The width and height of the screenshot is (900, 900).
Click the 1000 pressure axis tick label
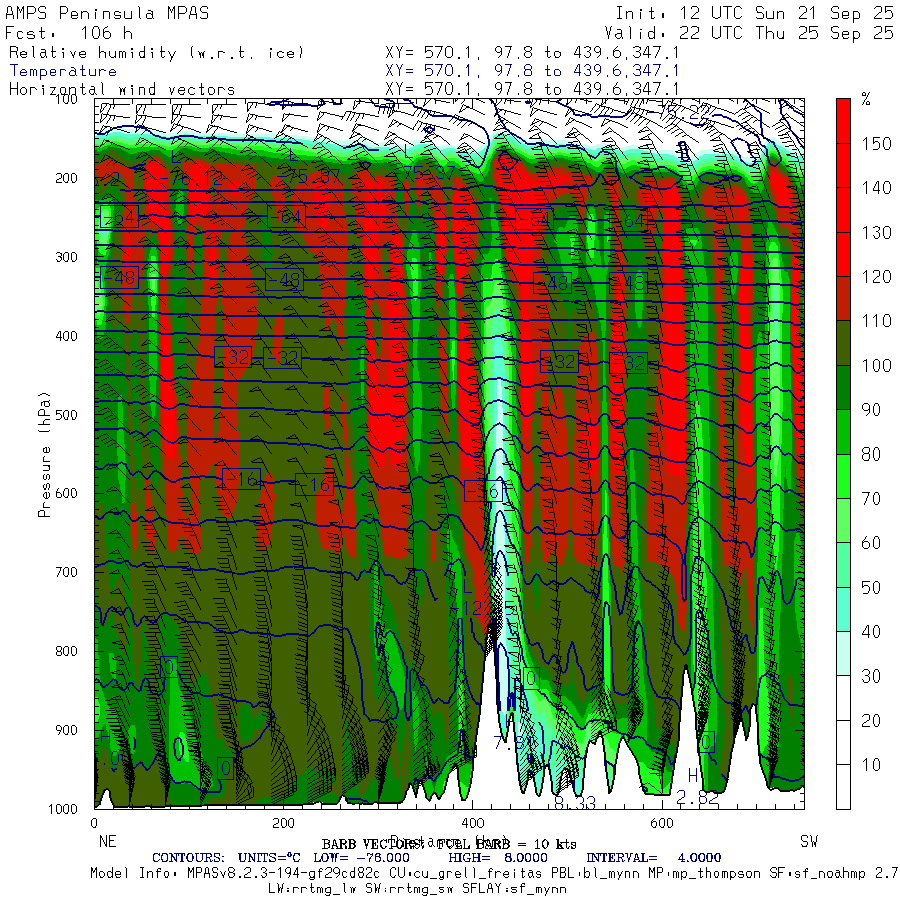coord(63,809)
